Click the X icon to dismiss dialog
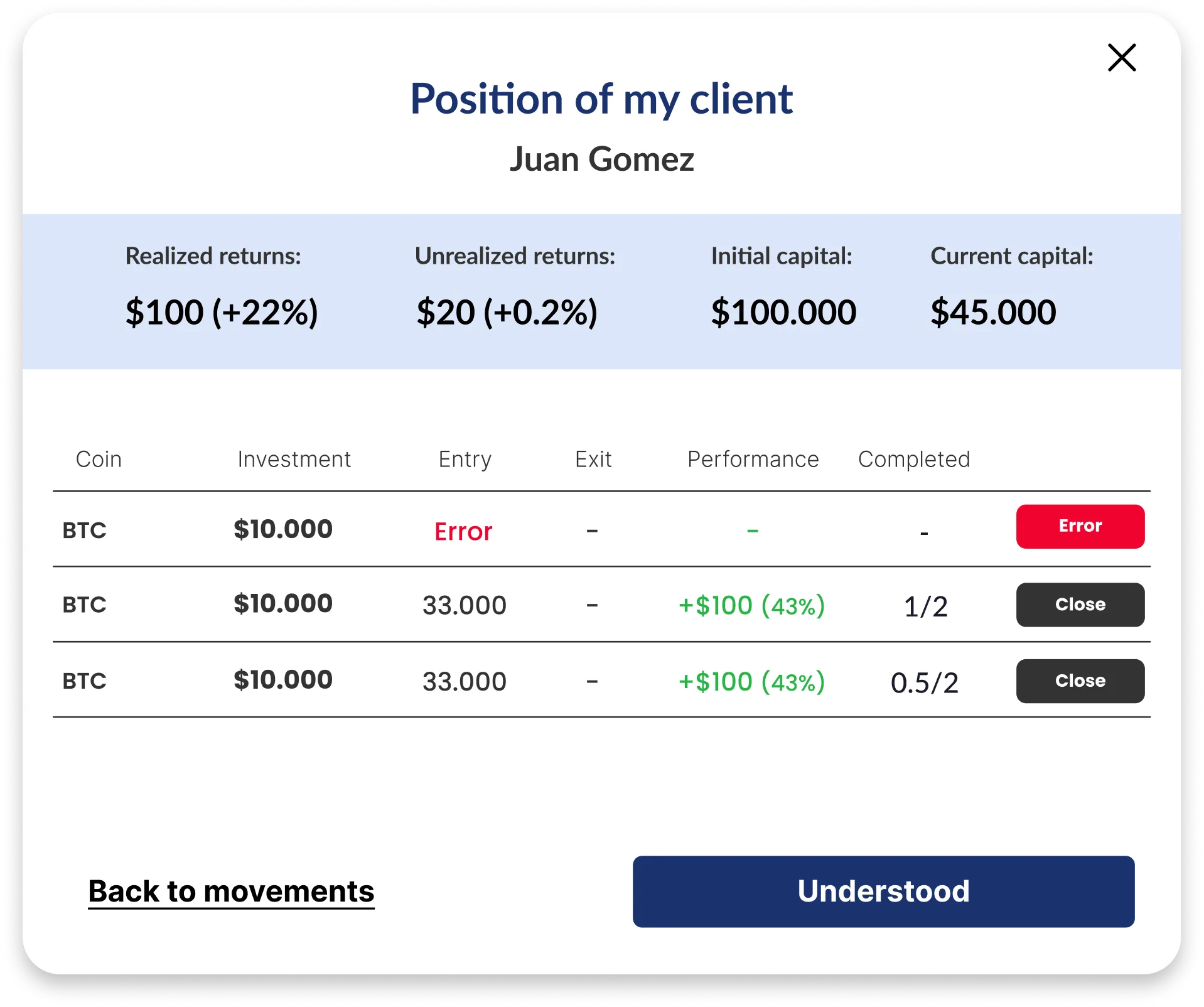The height and width of the screenshot is (1007, 1204). 1122,58
